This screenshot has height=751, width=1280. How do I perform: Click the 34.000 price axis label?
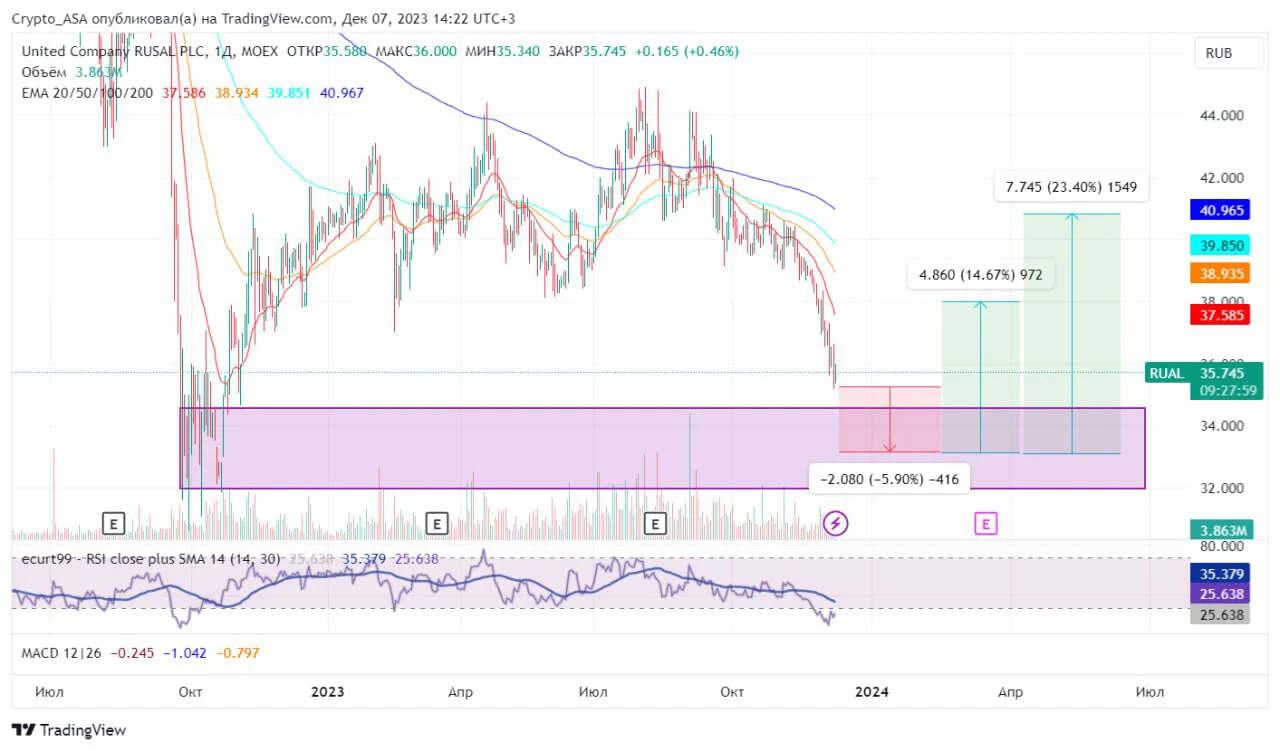[1222, 426]
